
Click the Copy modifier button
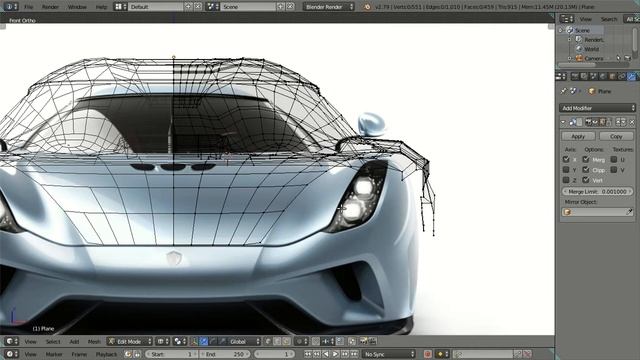(616, 136)
